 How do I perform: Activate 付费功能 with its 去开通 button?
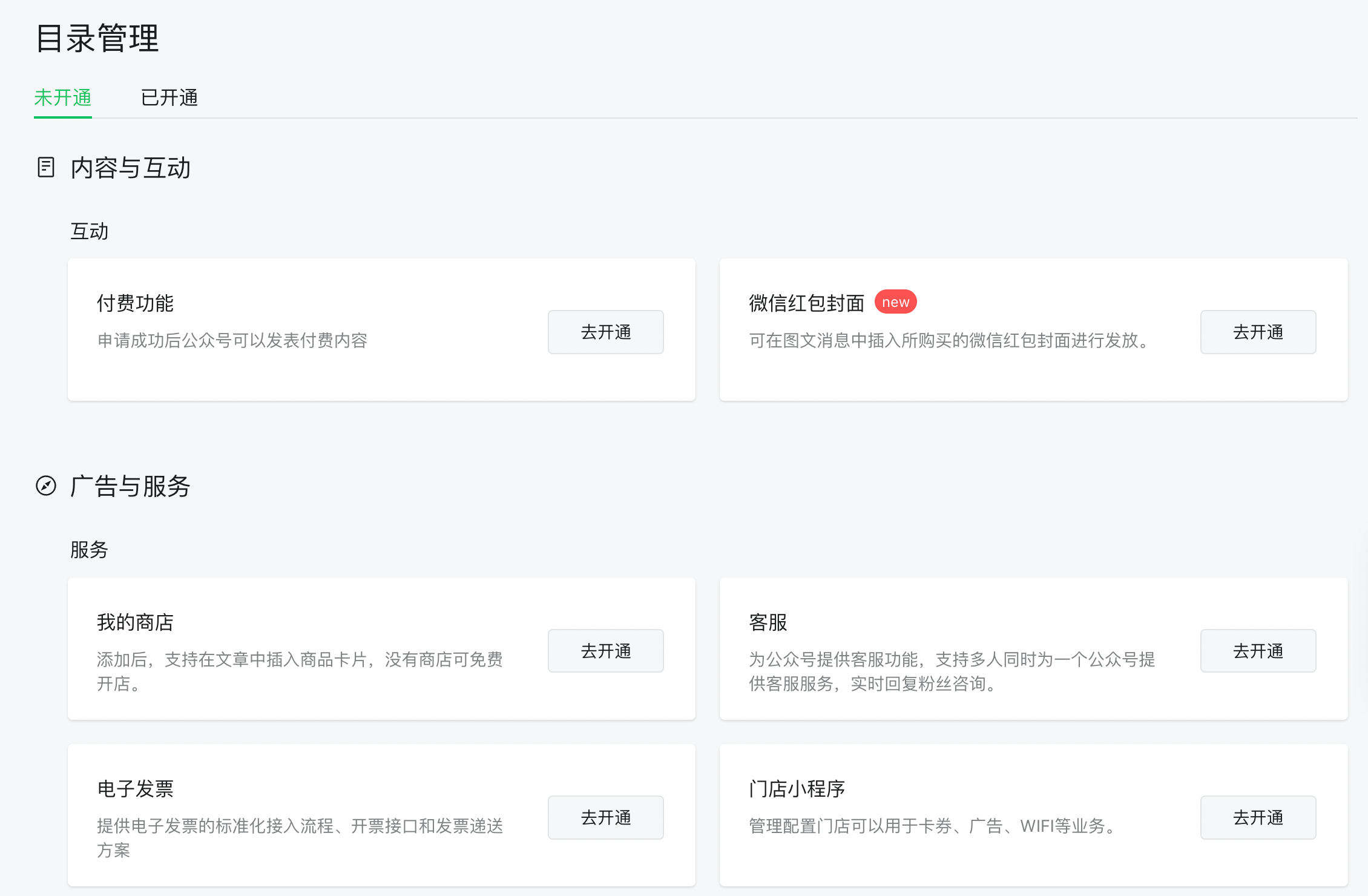click(605, 332)
